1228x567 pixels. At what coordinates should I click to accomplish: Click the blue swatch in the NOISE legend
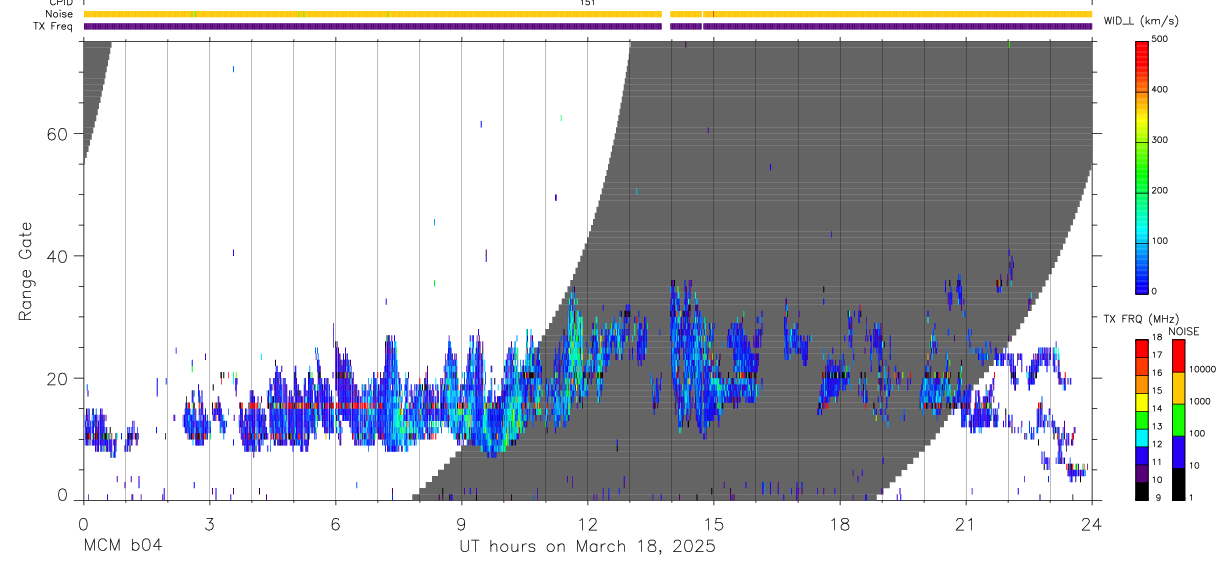click(x=1179, y=452)
